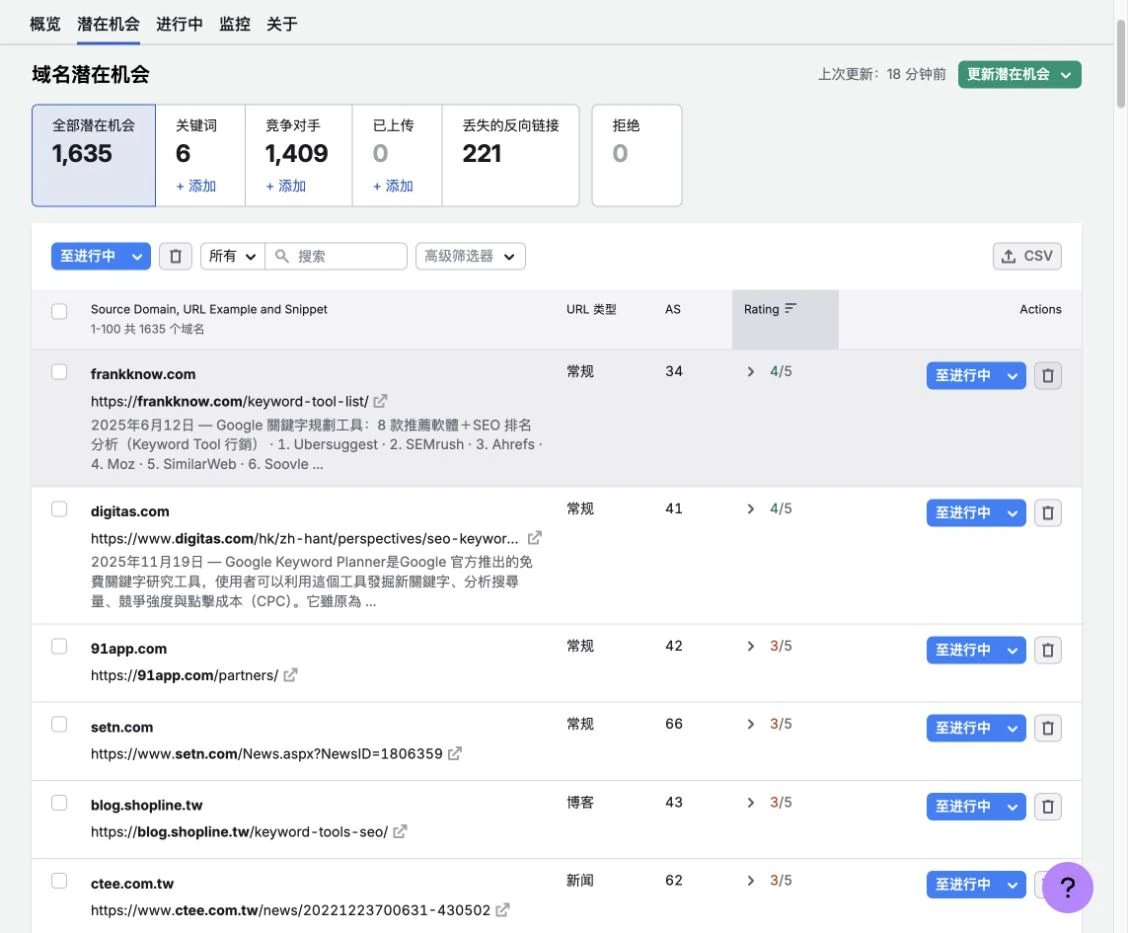Open setn.com news external link icon
The width and height of the screenshot is (1128, 933).
pyautogui.click(x=455, y=753)
